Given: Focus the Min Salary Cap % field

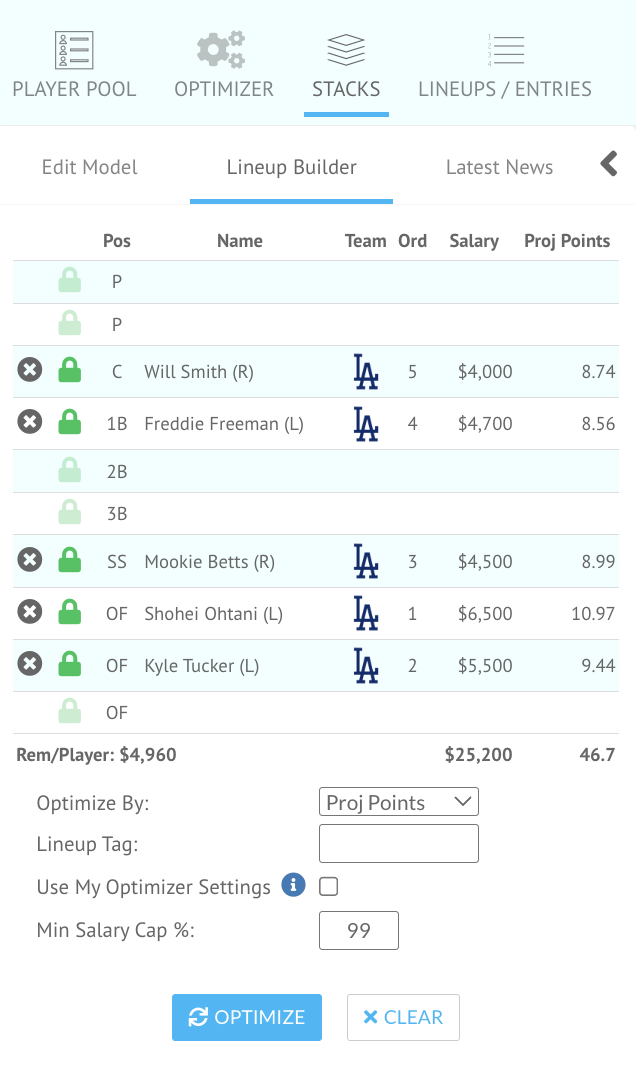Looking at the screenshot, I should coord(359,930).
